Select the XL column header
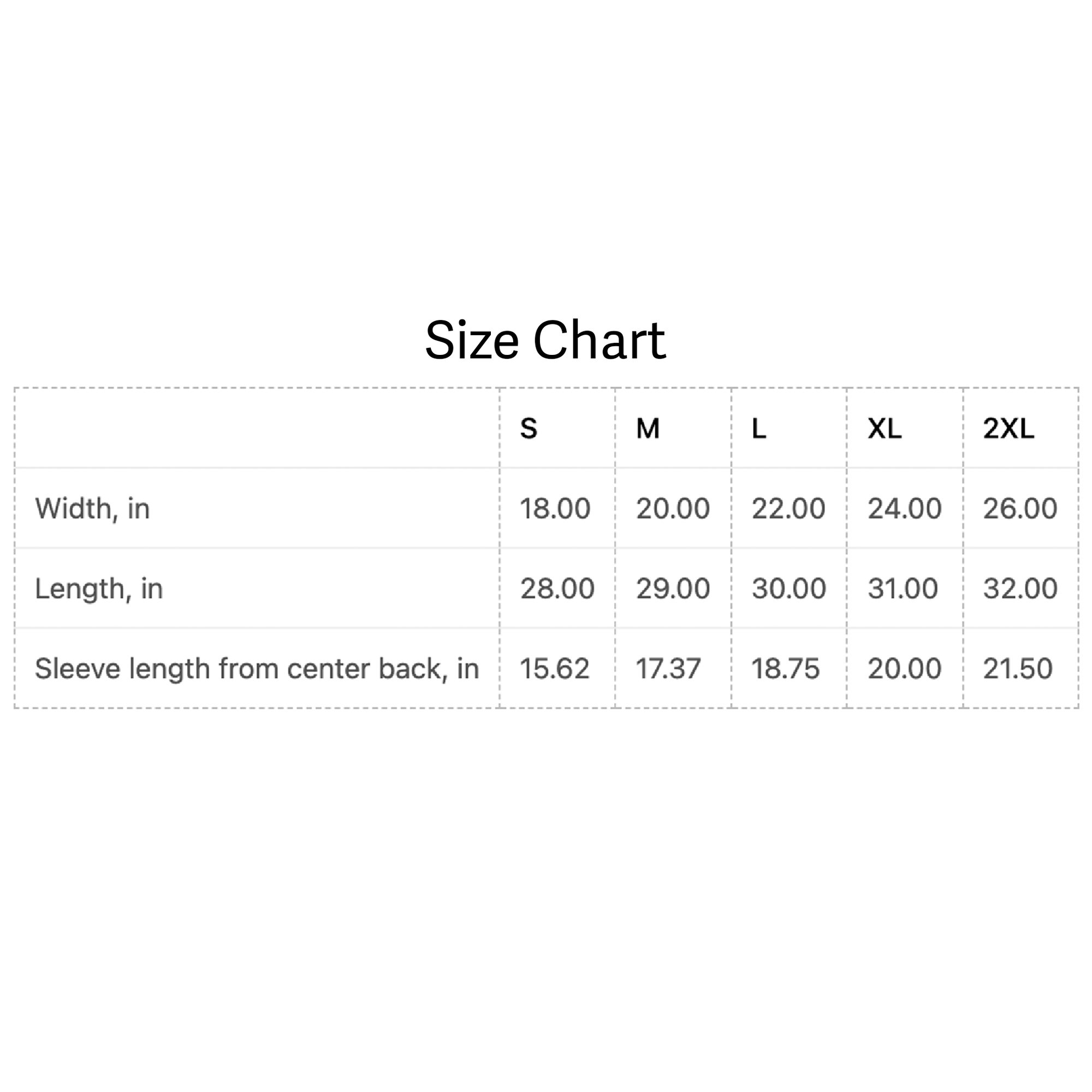Screen dimensions: 1092x1092 (885, 429)
